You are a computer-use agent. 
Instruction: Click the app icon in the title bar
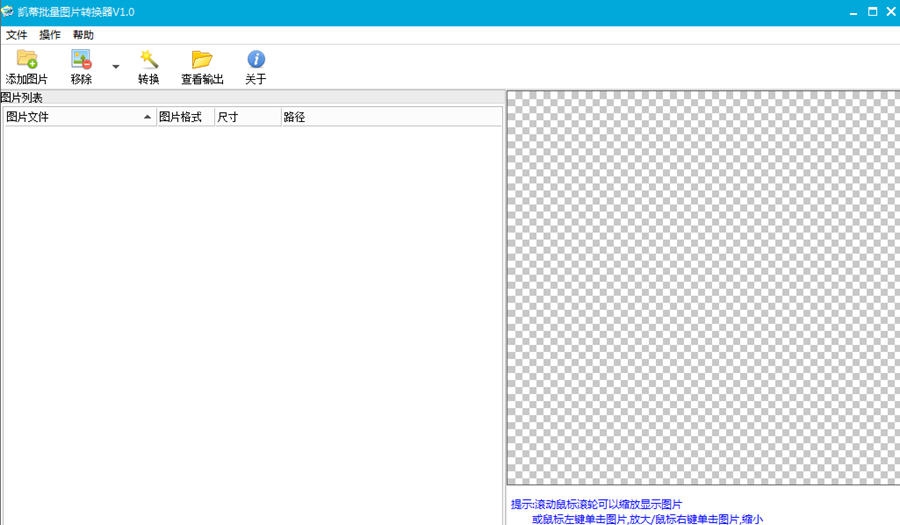tap(7, 11)
